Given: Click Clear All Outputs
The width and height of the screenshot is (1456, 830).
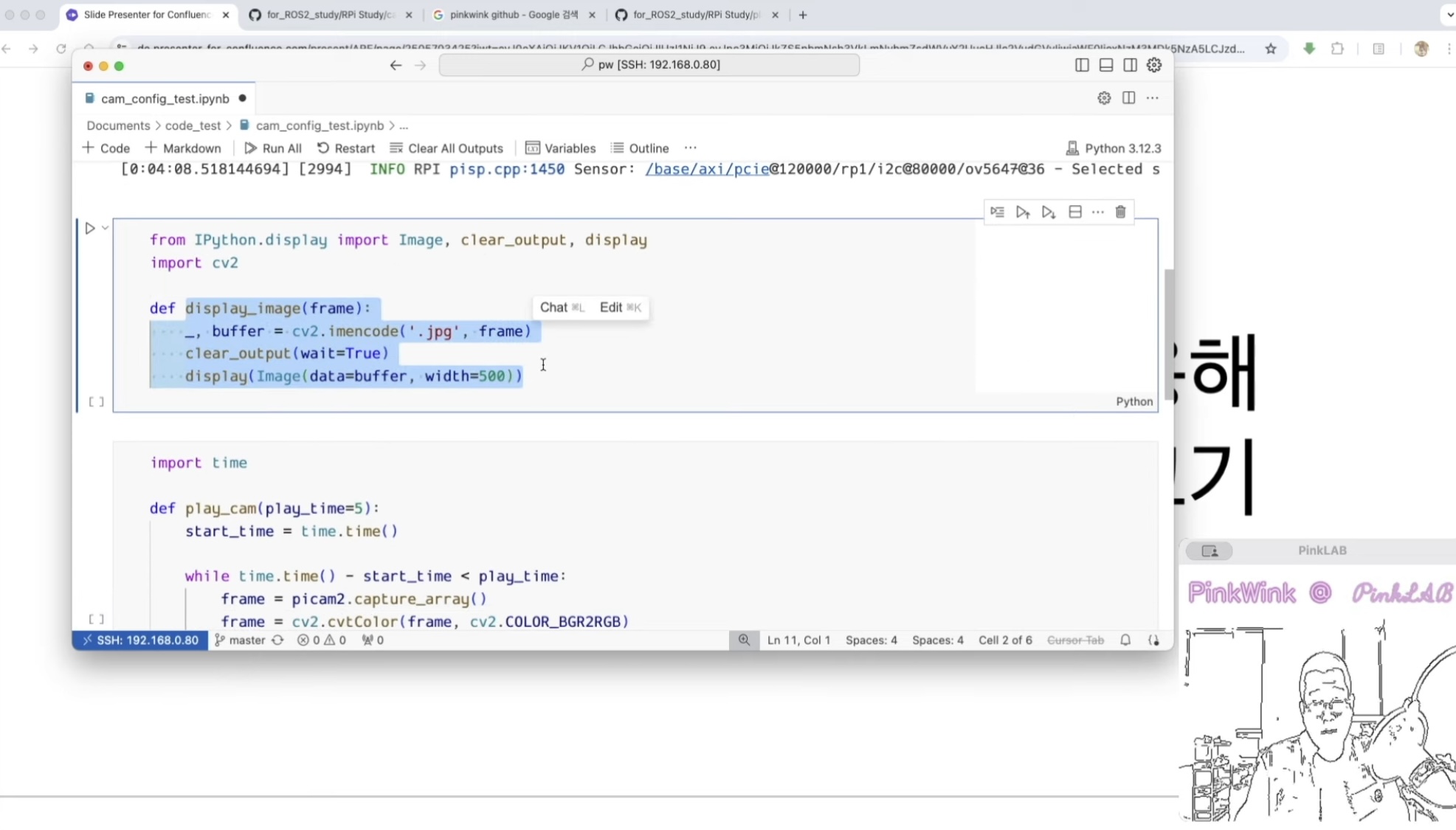Looking at the screenshot, I should coord(446,148).
